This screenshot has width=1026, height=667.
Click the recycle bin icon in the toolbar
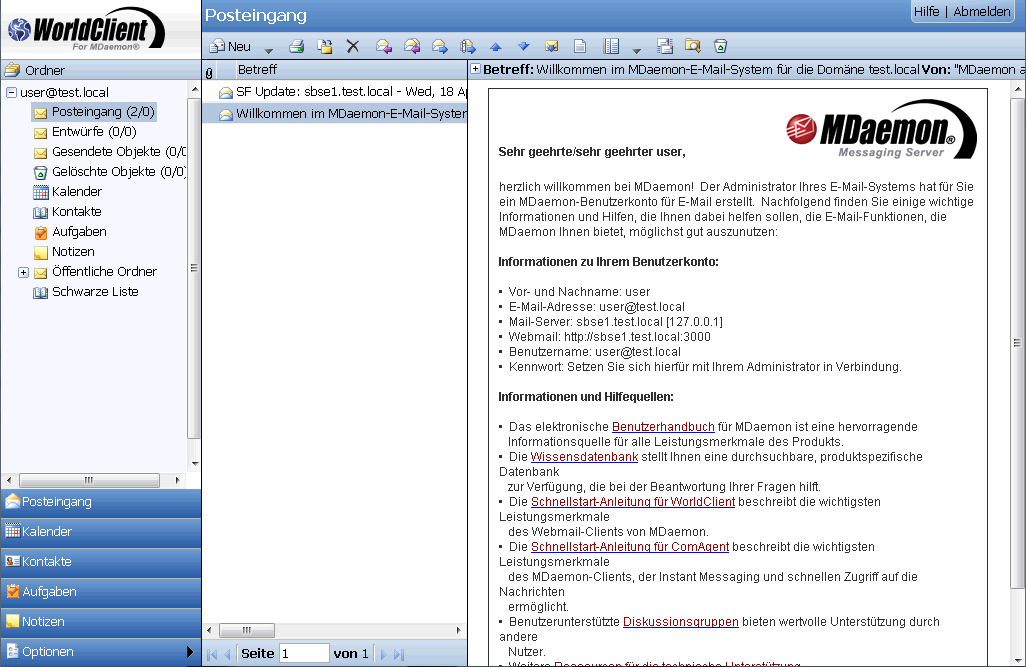pos(720,46)
